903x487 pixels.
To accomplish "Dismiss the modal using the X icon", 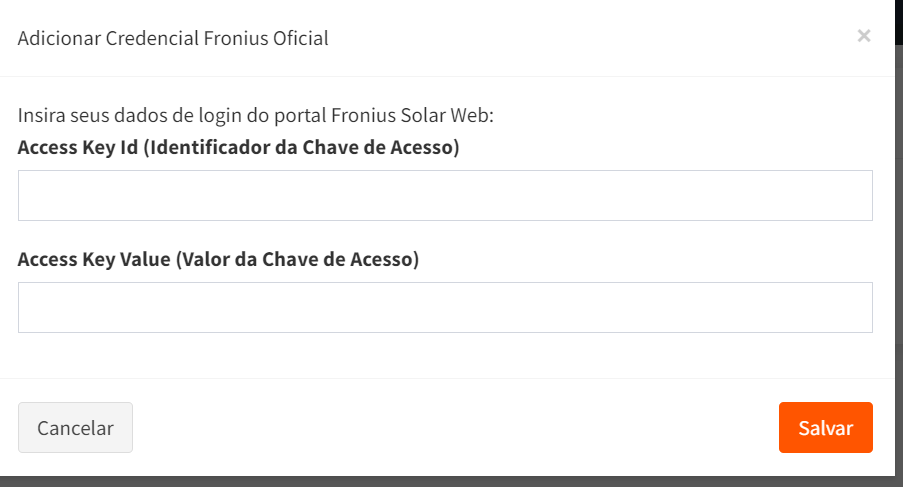I will tap(864, 36).
